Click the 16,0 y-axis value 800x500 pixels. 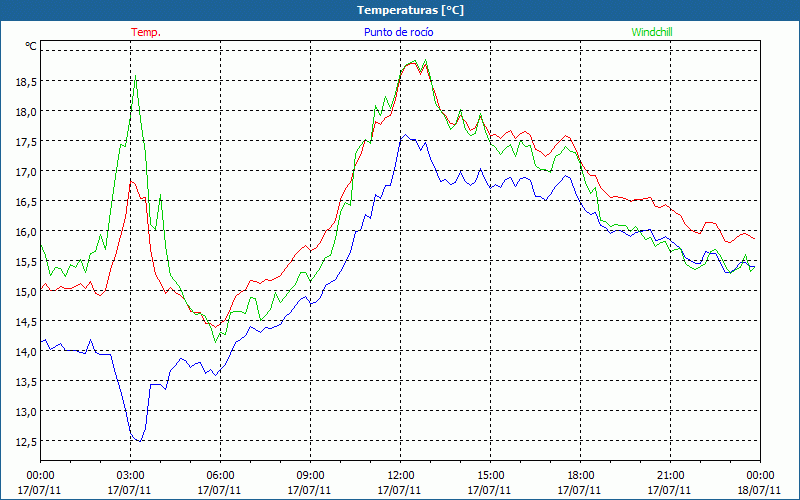coord(26,232)
